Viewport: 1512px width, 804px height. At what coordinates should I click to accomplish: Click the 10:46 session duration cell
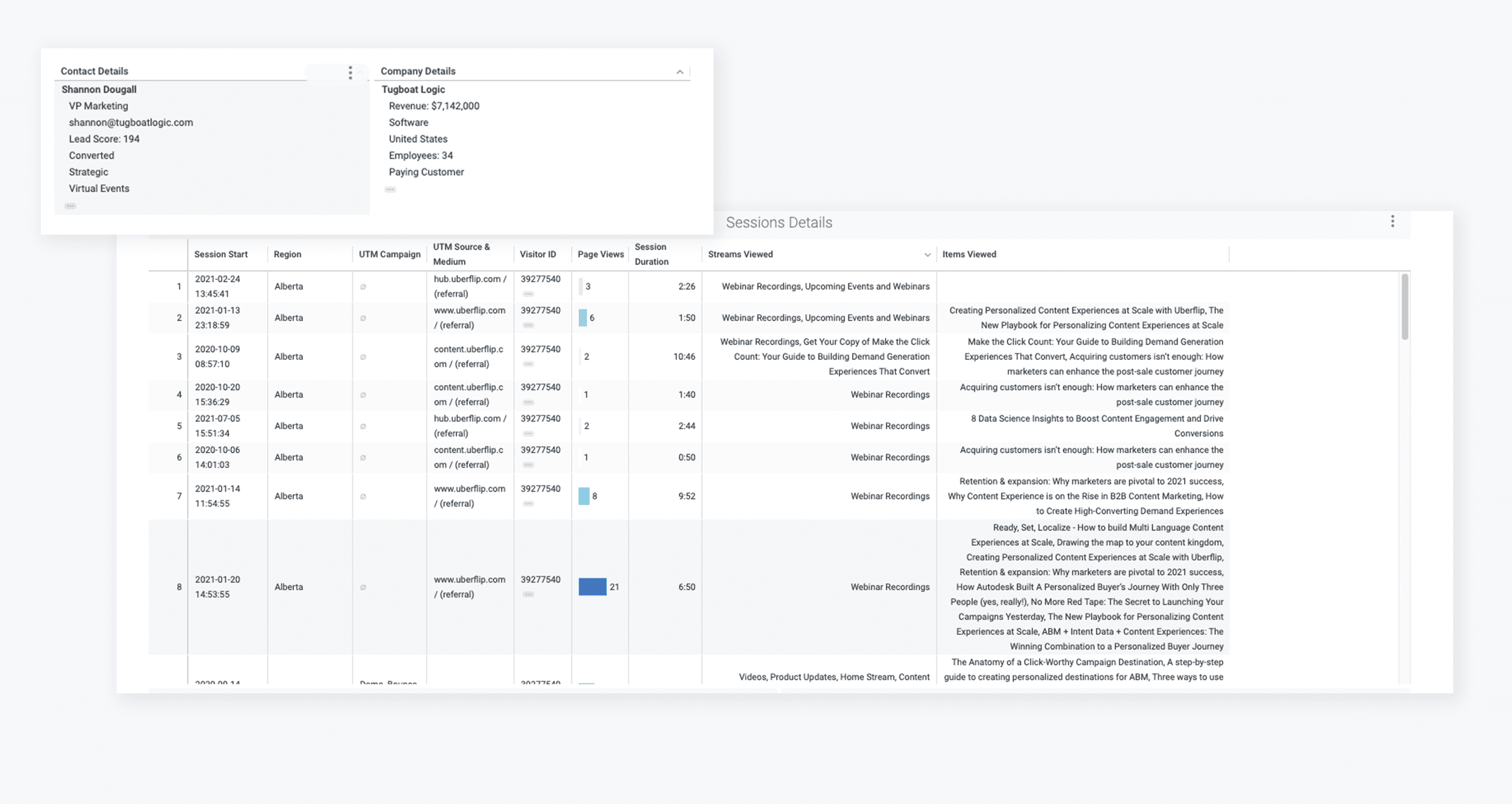[684, 356]
